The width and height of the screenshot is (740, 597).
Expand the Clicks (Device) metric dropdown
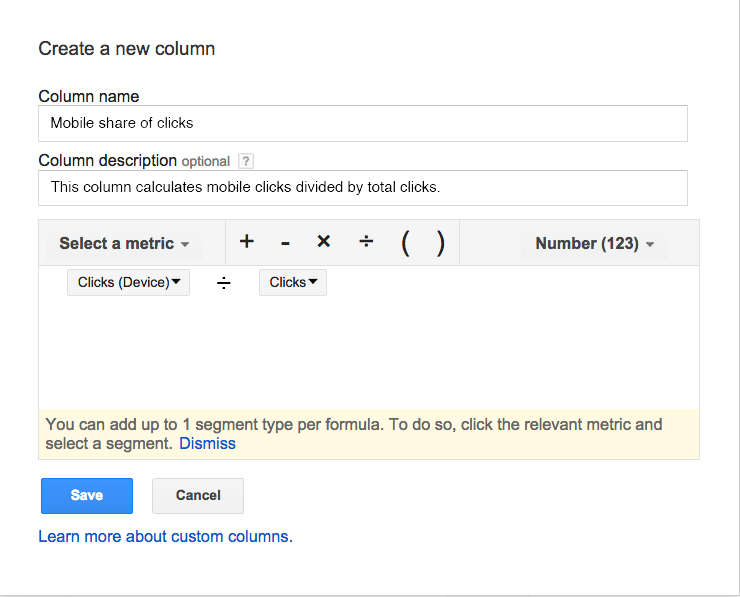(x=128, y=283)
